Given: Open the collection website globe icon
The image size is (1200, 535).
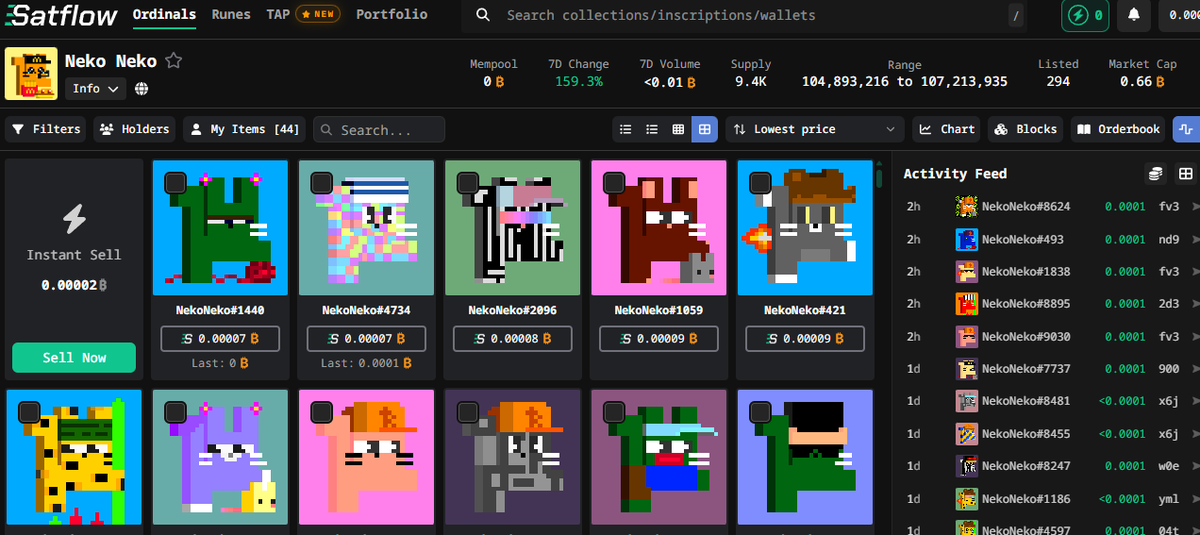Looking at the screenshot, I should pyautogui.click(x=142, y=89).
